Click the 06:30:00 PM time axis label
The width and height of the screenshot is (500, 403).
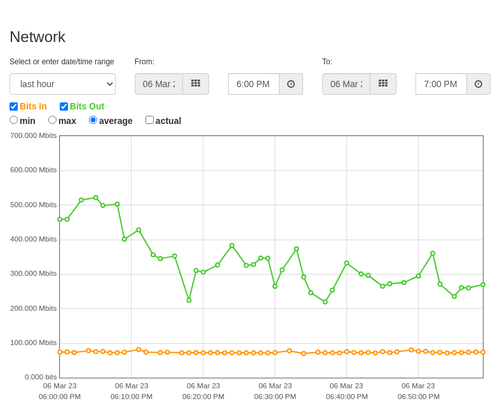(x=275, y=397)
